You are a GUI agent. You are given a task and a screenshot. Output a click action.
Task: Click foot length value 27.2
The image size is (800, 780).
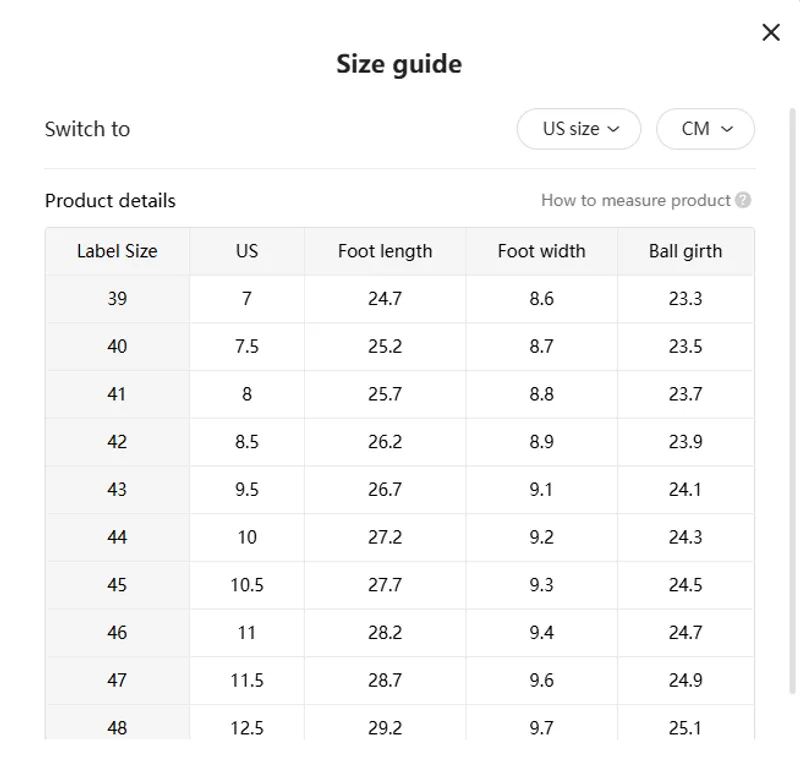pyautogui.click(x=385, y=537)
